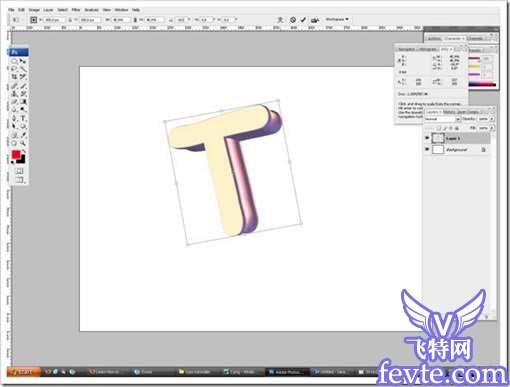Select the Slice tool
Screen dimensions: 510x387
pos(23,77)
